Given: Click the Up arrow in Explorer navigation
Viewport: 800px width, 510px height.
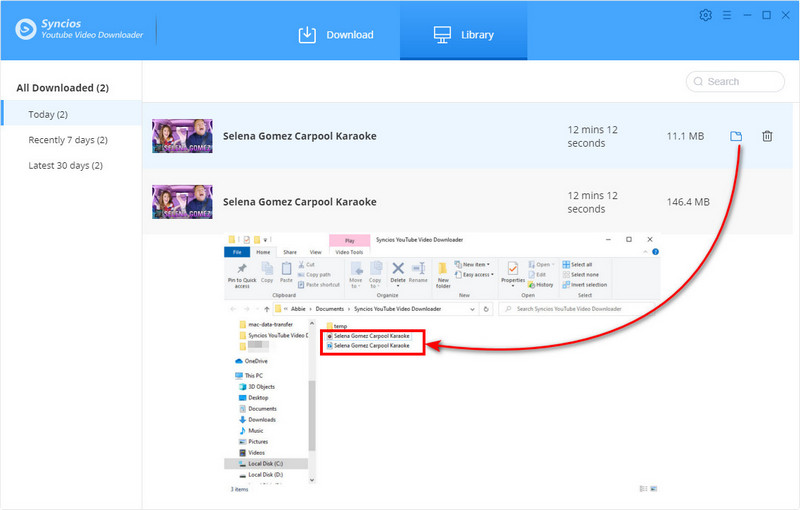Looking at the screenshot, I should coord(267,309).
